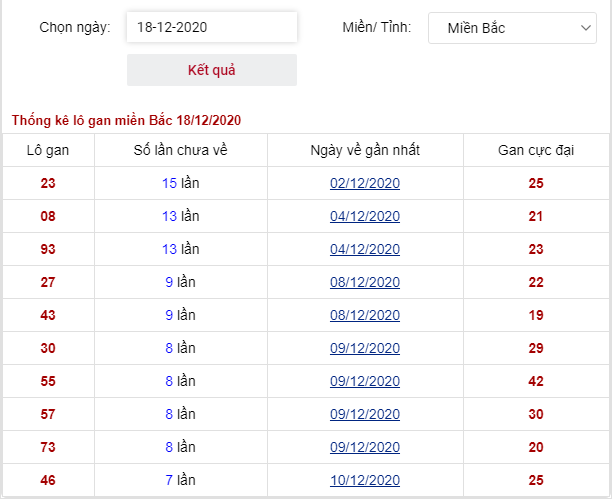Click the Ngày về gần nhất column header
Viewport: 614px width, 499px height.
coord(365,150)
